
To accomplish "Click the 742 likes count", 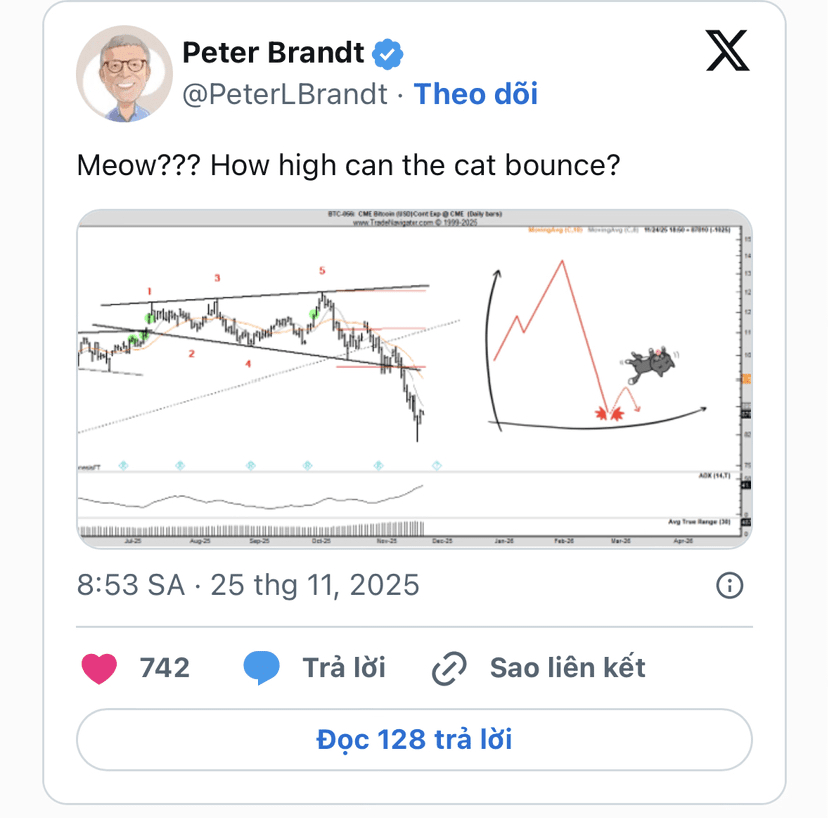I will (164, 668).
